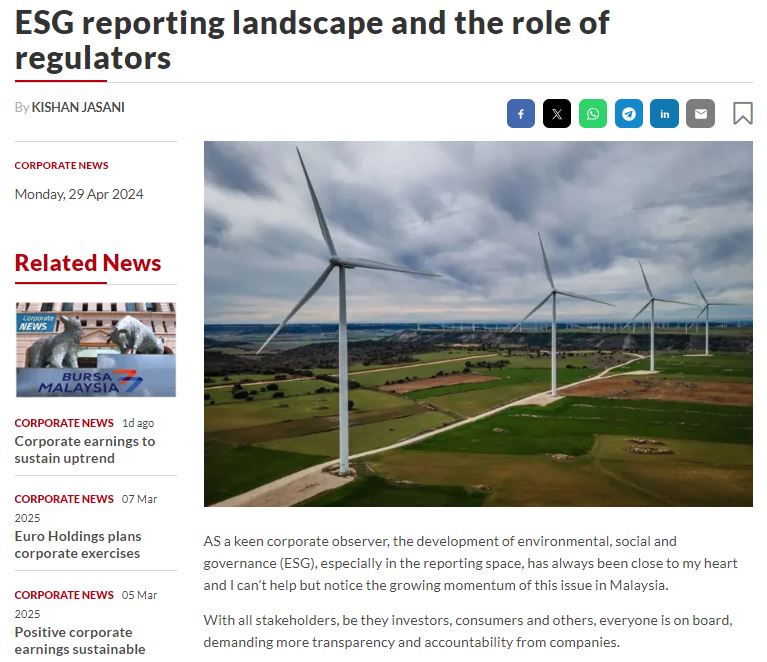Share article on LinkedIn

coord(664,114)
